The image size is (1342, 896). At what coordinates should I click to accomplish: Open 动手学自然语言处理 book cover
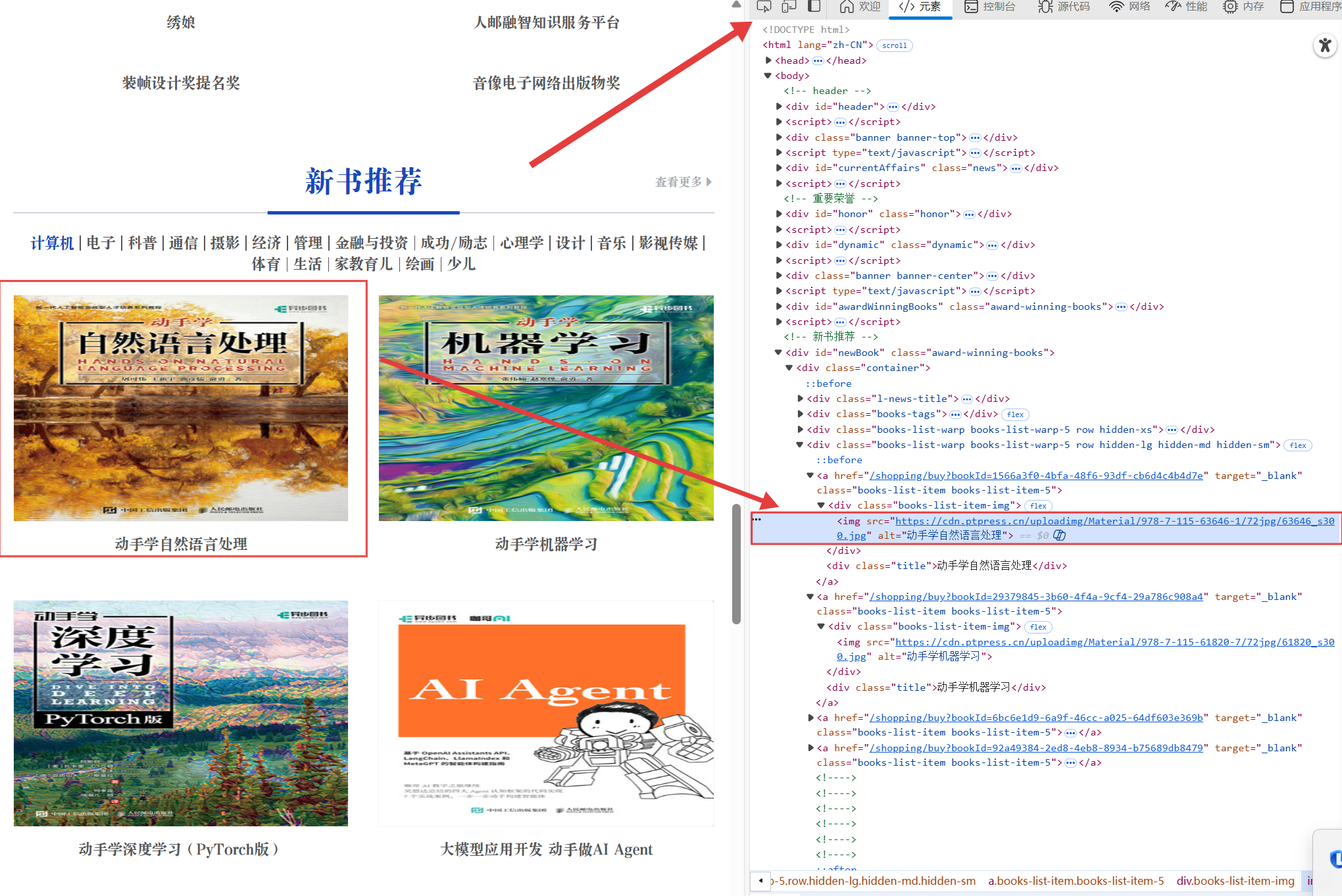[x=181, y=408]
